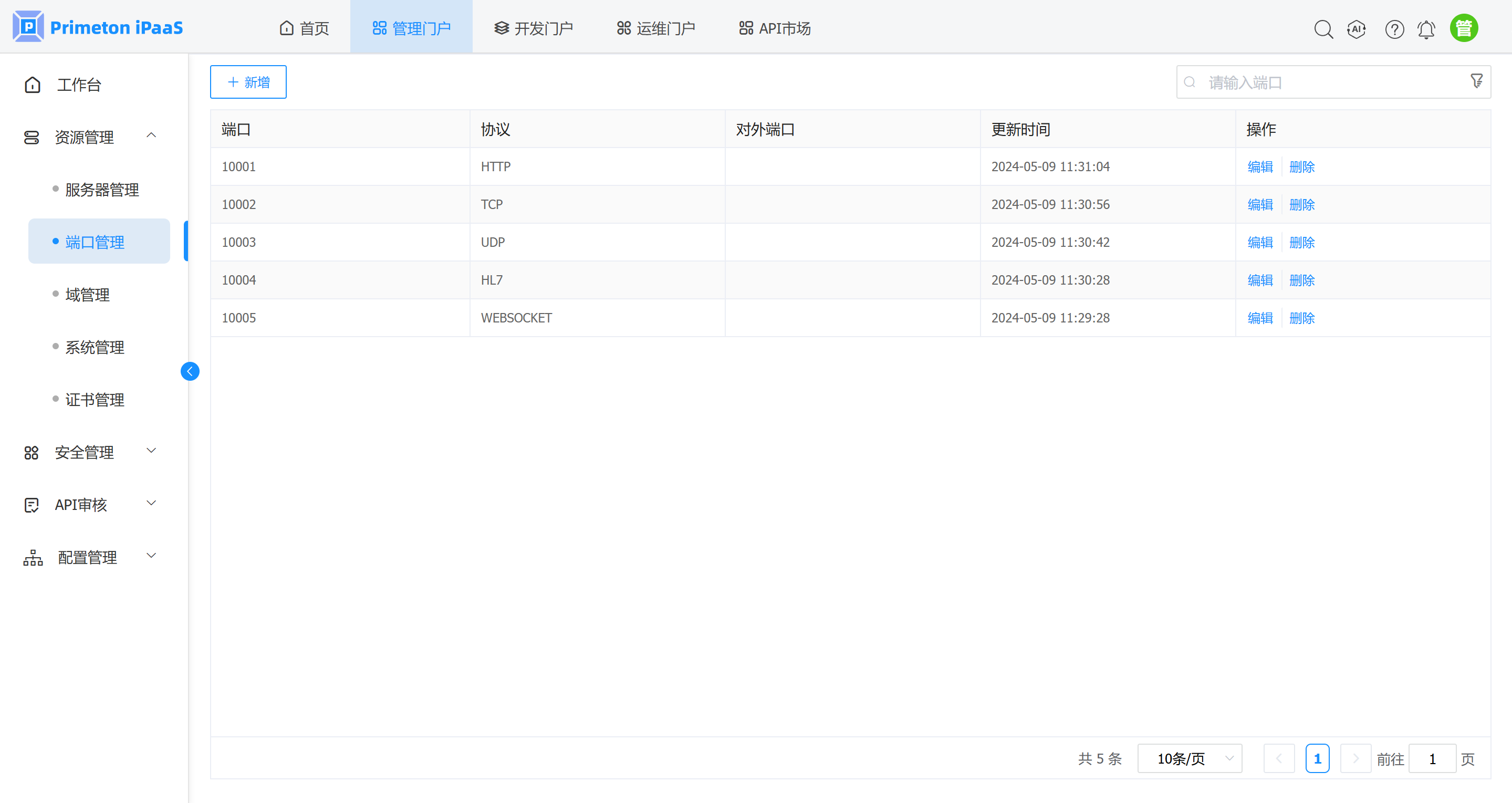Open the global search icon
Viewport: 1512px width, 803px height.
1323,28
